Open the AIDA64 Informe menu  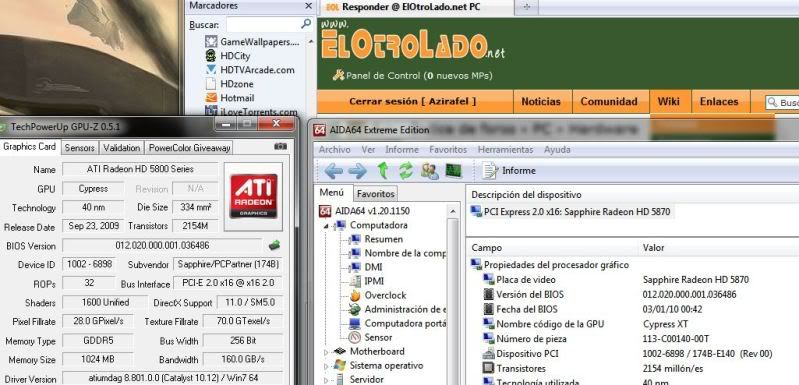coord(402,150)
